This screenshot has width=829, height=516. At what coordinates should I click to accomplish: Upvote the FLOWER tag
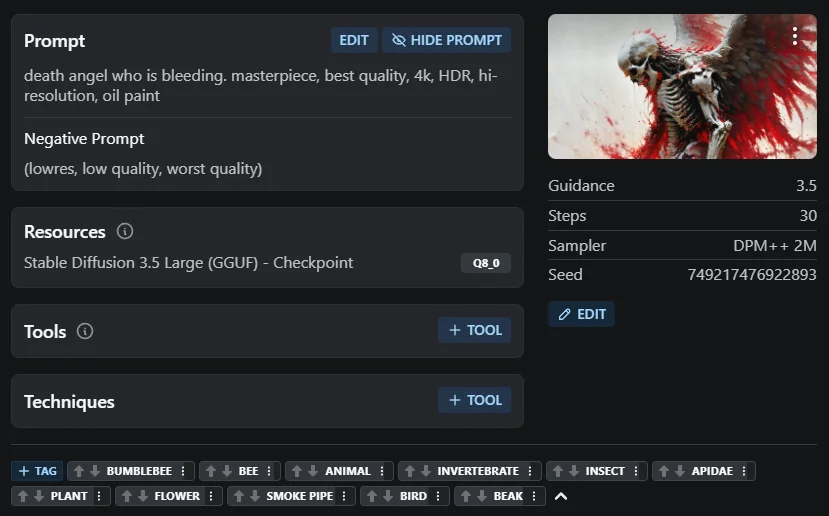click(x=127, y=496)
